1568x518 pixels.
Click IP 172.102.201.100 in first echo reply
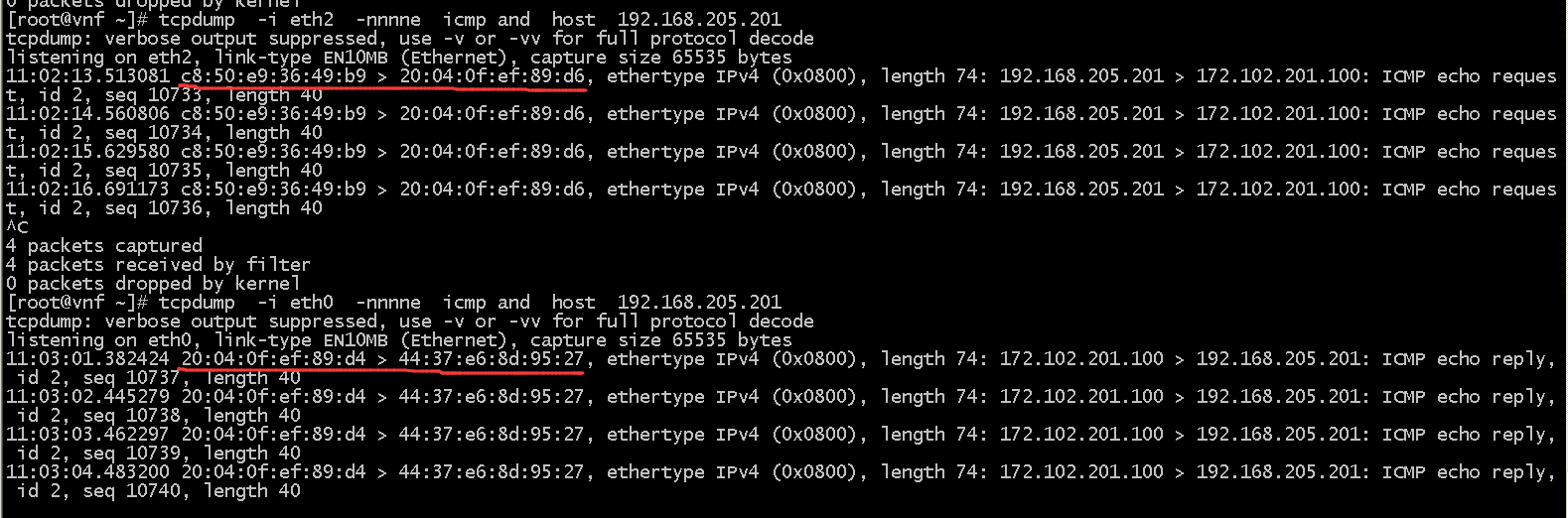point(1081,358)
